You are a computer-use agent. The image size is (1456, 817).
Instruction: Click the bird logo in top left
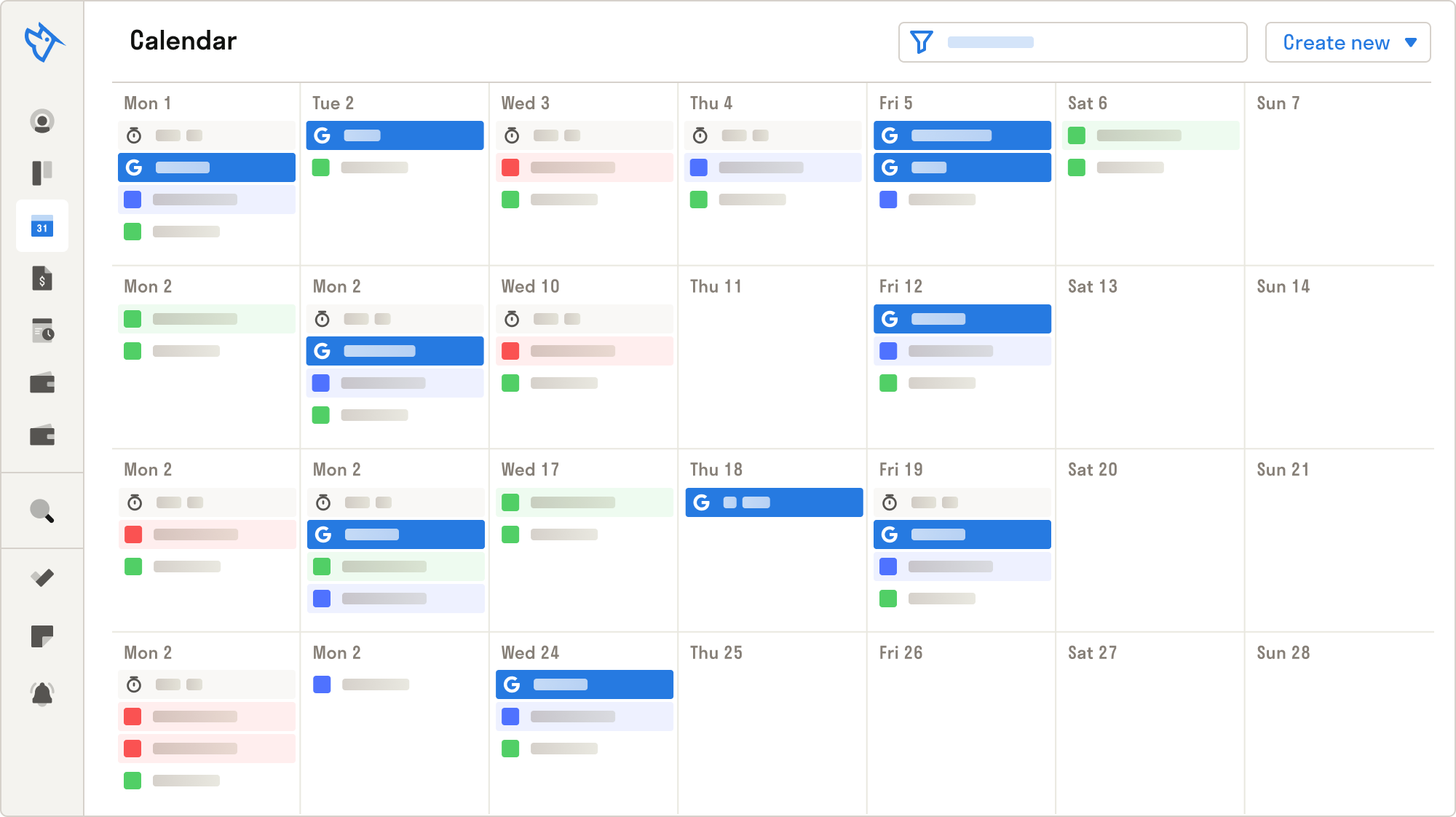(42, 42)
